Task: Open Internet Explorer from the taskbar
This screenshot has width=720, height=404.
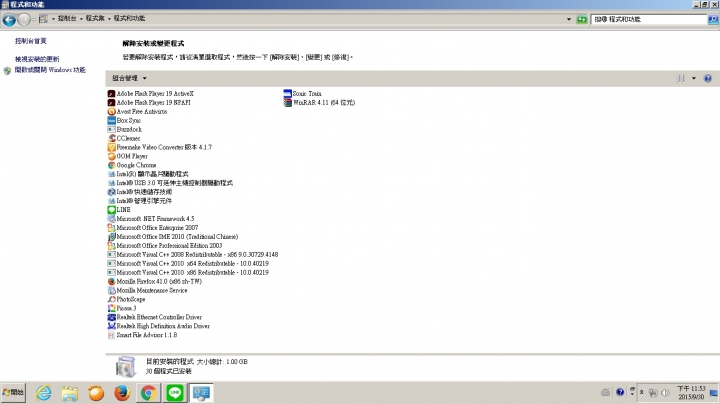Action: pyautogui.click(x=44, y=393)
